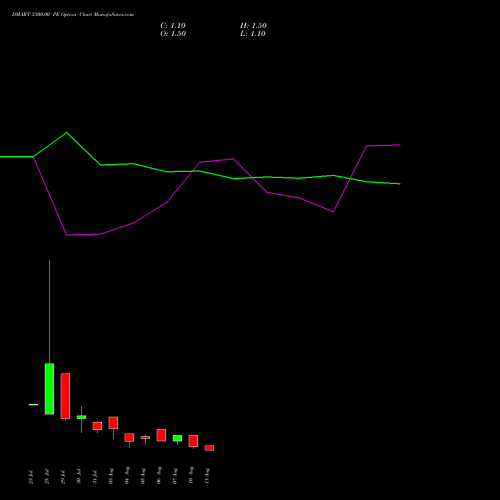Viewport: 500px width, 500px height.
Task: Select the last red candlestick on the right
Action: click(209, 448)
